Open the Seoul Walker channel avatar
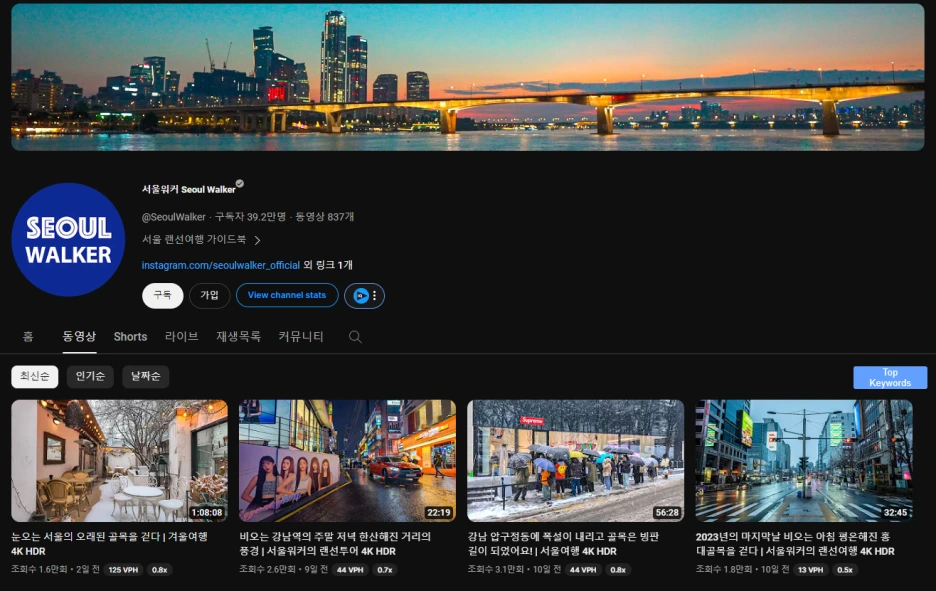 (68, 239)
